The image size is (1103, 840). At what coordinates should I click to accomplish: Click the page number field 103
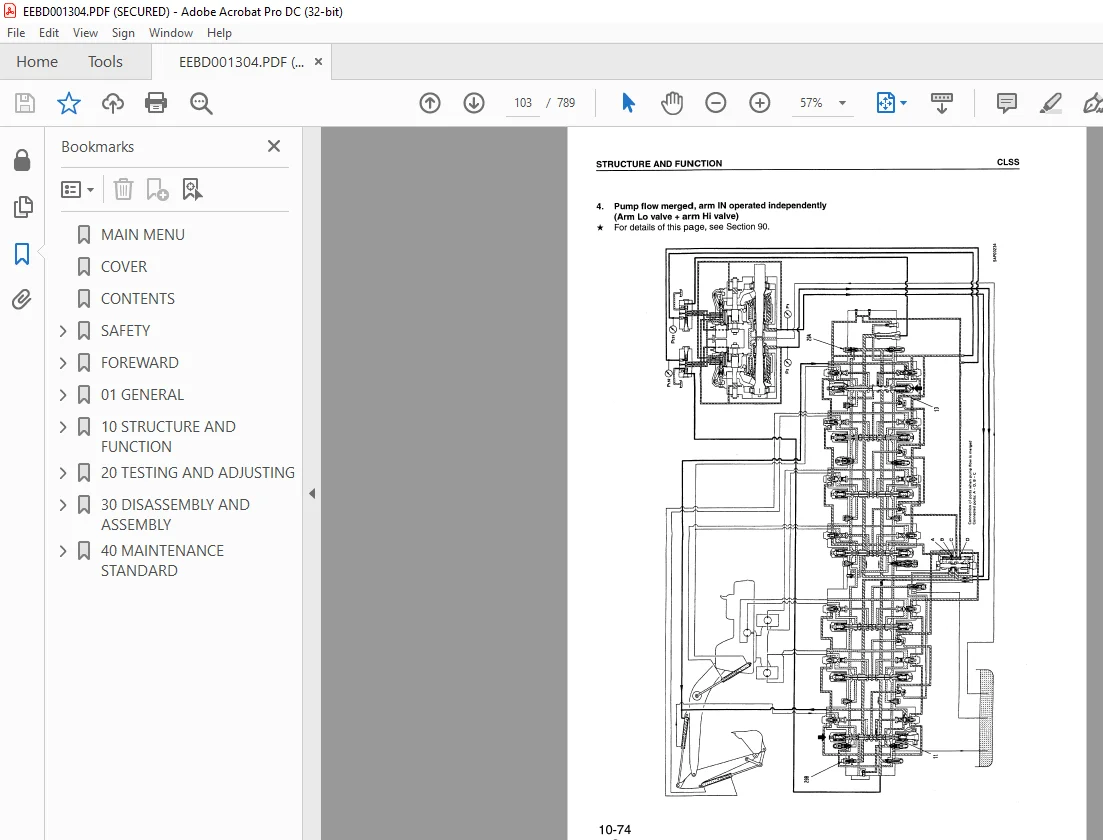click(523, 103)
